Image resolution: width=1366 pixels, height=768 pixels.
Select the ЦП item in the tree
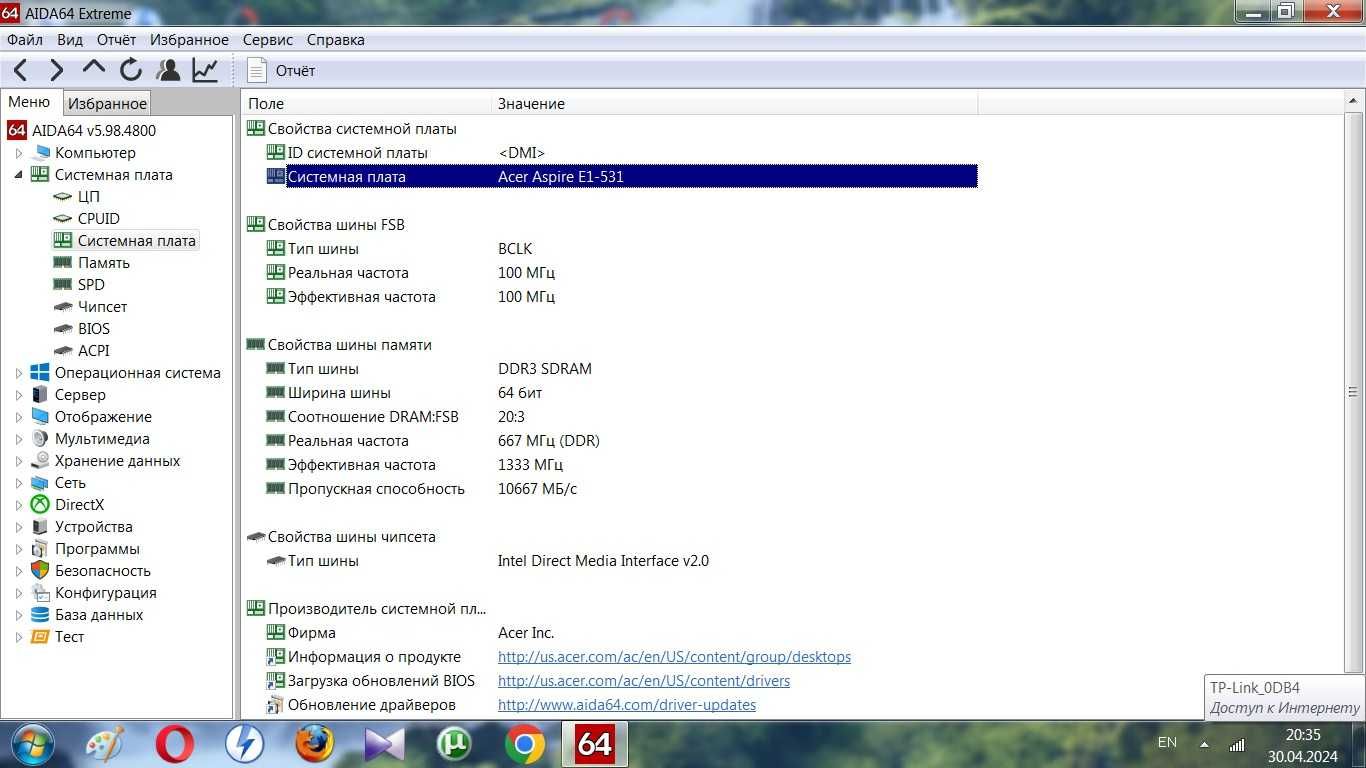88,197
